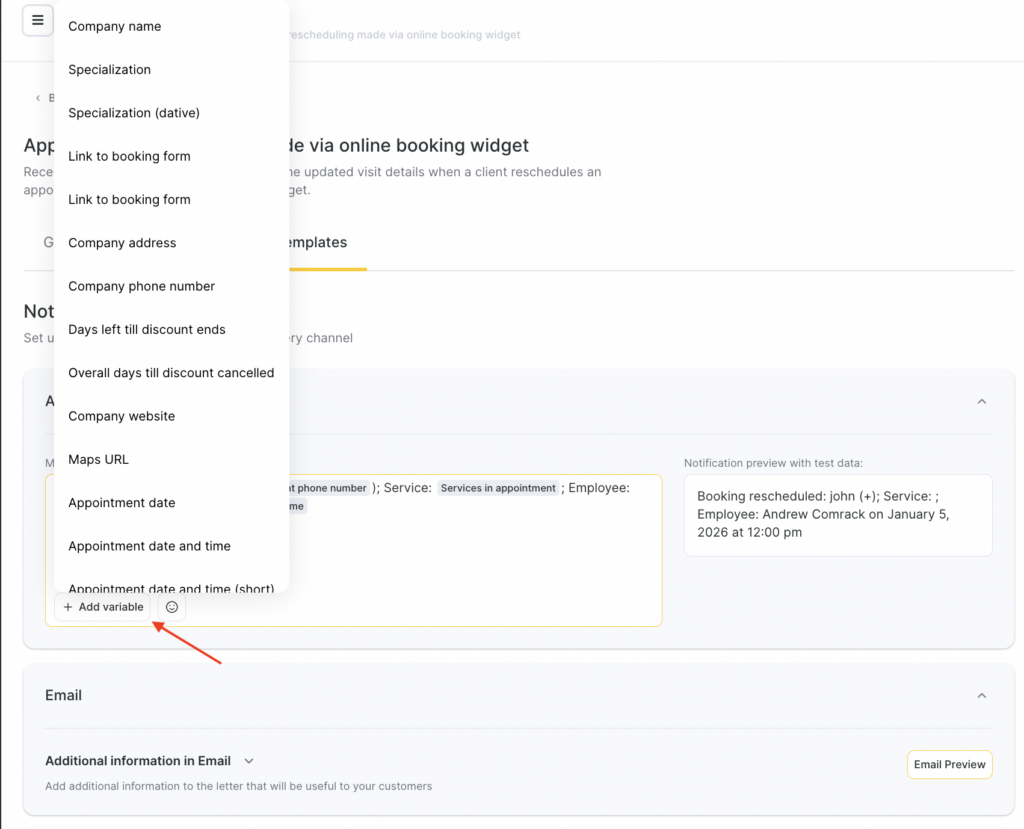Select Maps URL variable
The height and width of the screenshot is (829, 1024).
click(x=99, y=460)
